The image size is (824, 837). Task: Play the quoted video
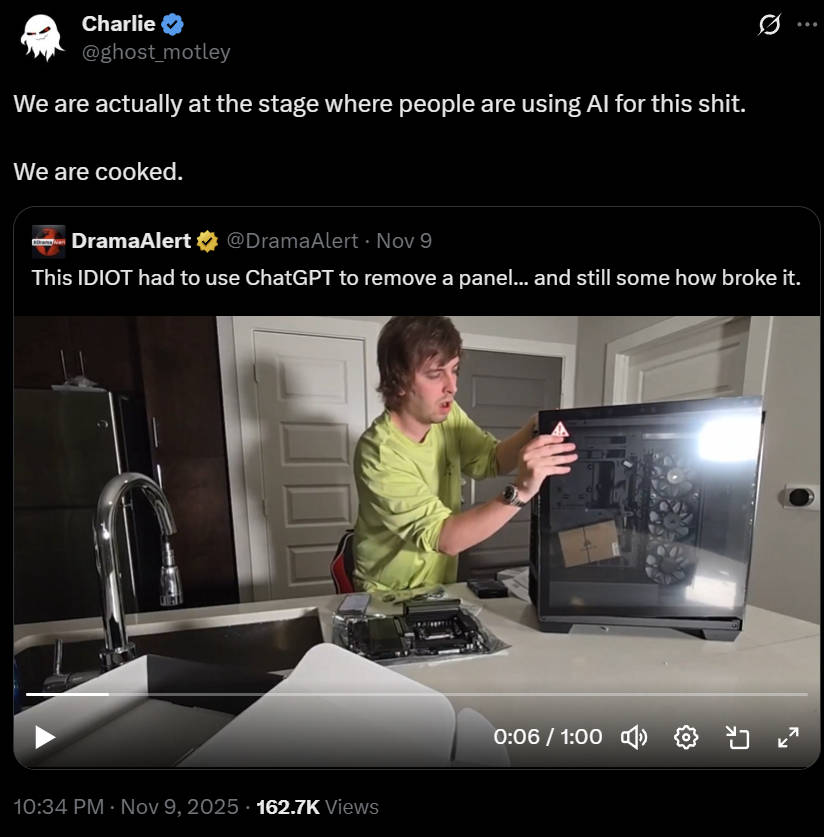coord(44,737)
